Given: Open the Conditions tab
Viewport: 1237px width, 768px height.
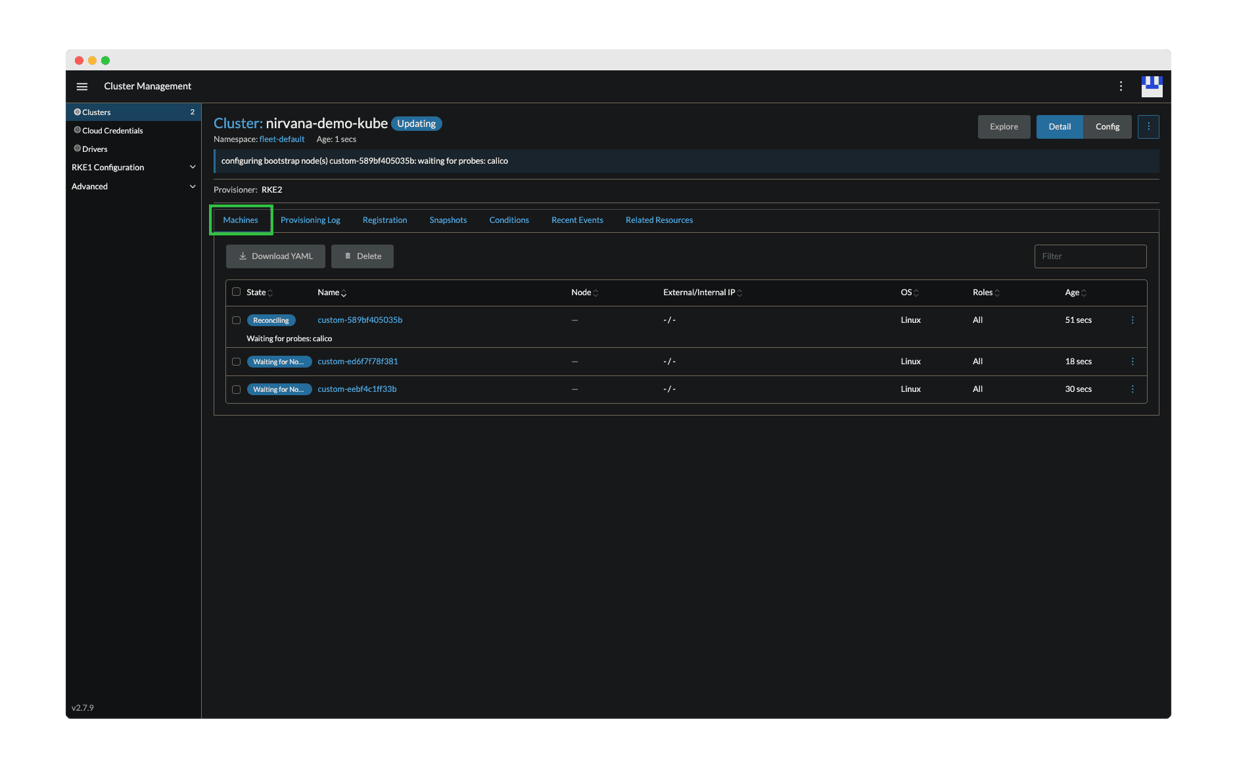Looking at the screenshot, I should [x=509, y=220].
